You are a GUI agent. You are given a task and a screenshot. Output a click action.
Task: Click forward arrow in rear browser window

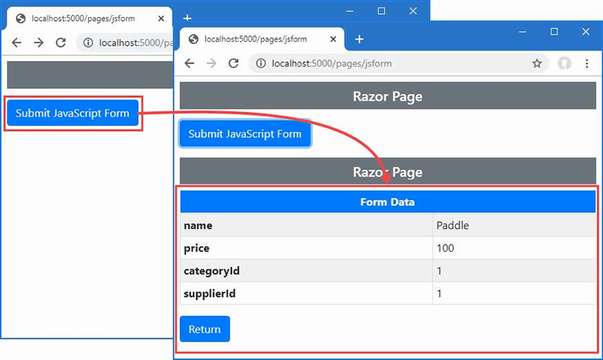click(38, 43)
